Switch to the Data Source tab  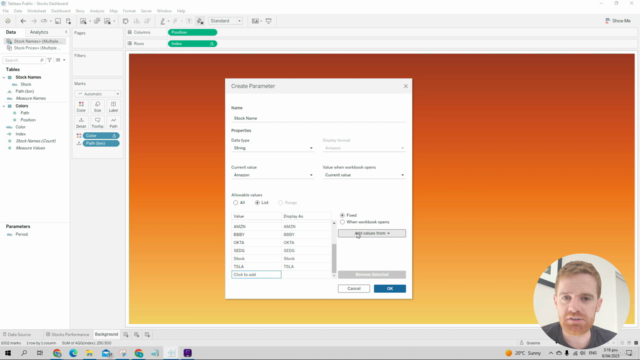point(17,334)
